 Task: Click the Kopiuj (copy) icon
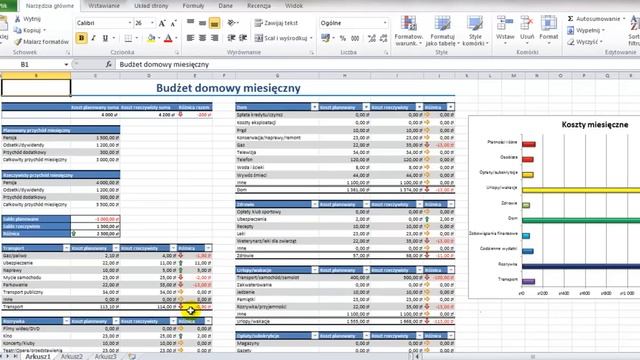coord(17,30)
